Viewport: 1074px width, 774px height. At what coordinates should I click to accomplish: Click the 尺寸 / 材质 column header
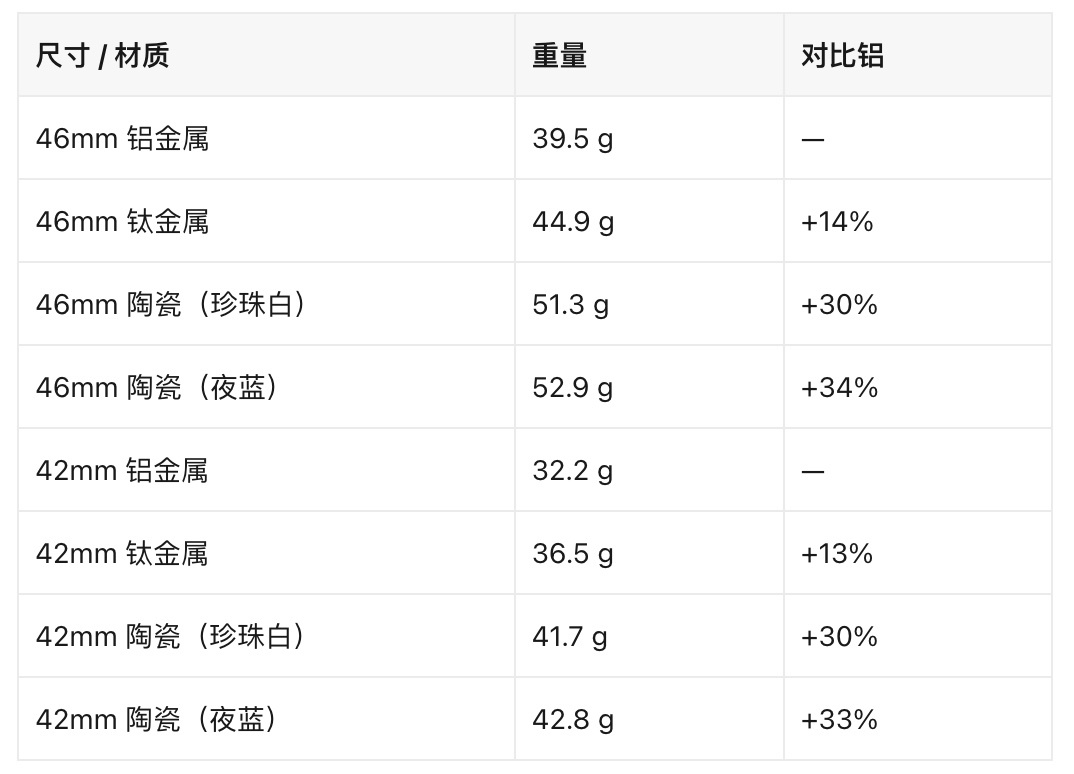click(103, 55)
